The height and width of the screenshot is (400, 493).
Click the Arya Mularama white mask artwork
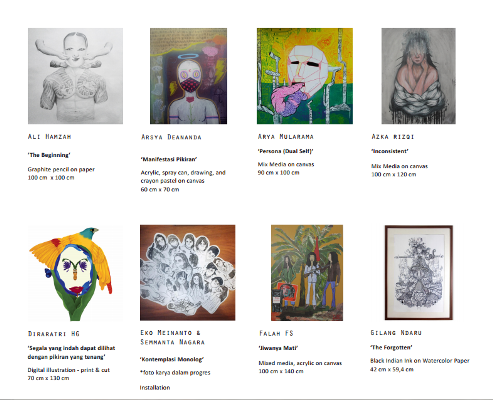[305, 76]
